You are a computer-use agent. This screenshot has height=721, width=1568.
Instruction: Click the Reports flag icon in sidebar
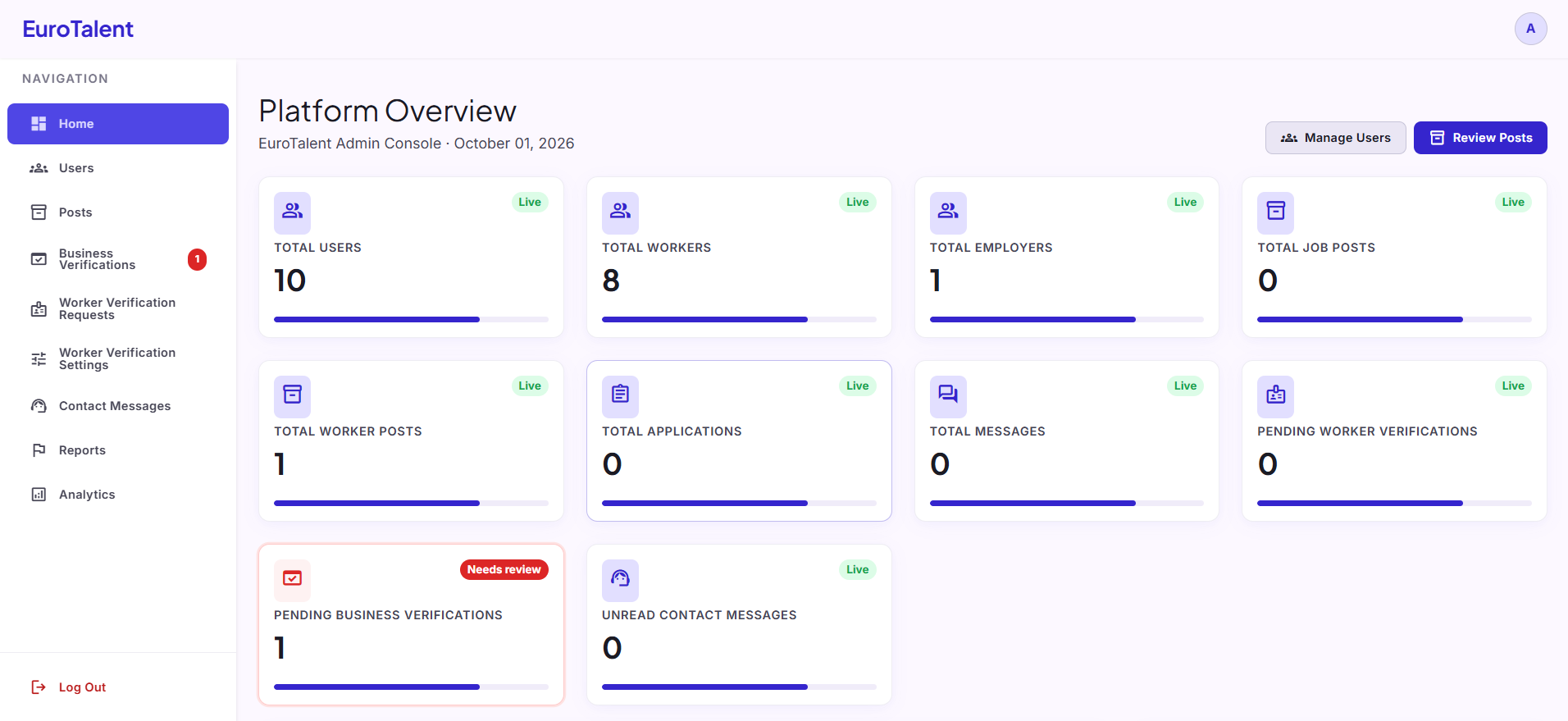[x=39, y=450]
